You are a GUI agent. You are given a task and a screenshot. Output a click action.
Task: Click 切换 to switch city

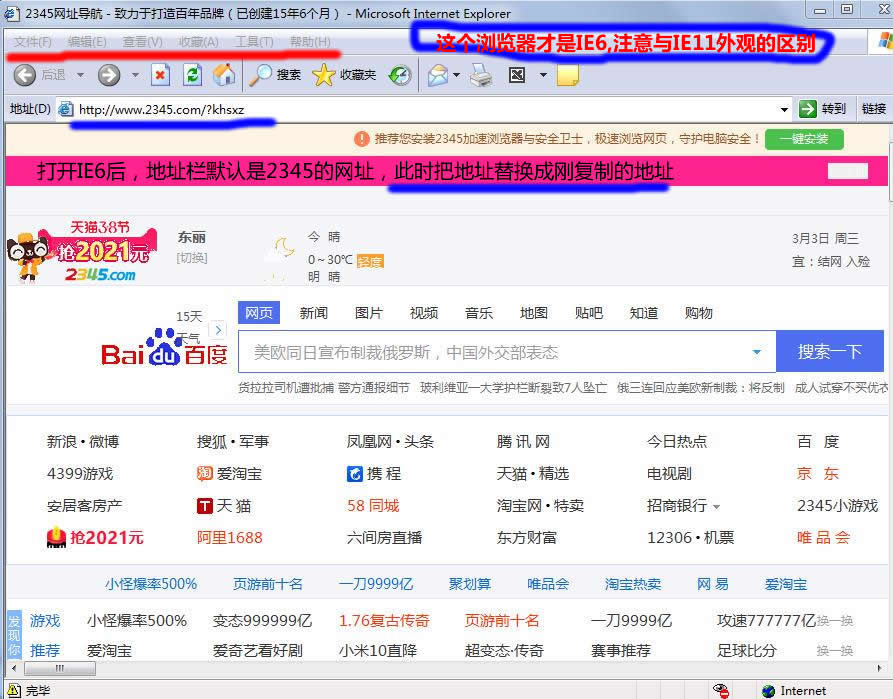(x=192, y=257)
